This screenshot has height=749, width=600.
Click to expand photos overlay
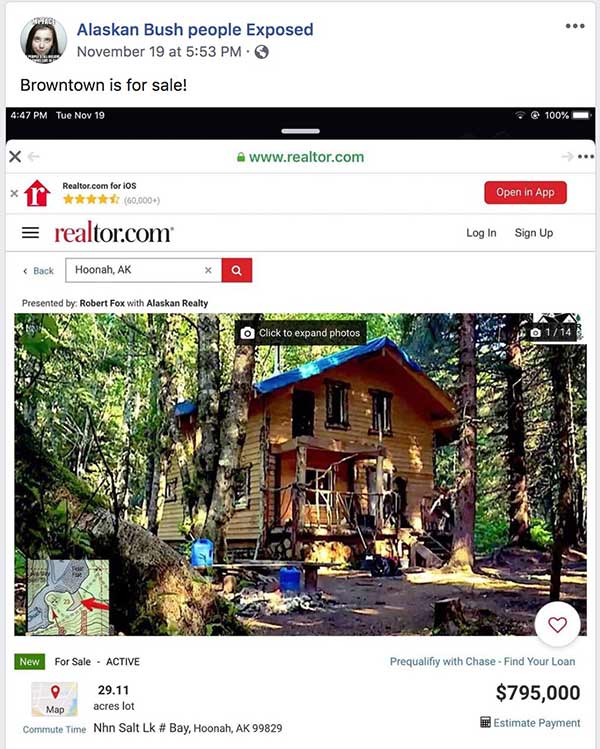(x=300, y=332)
